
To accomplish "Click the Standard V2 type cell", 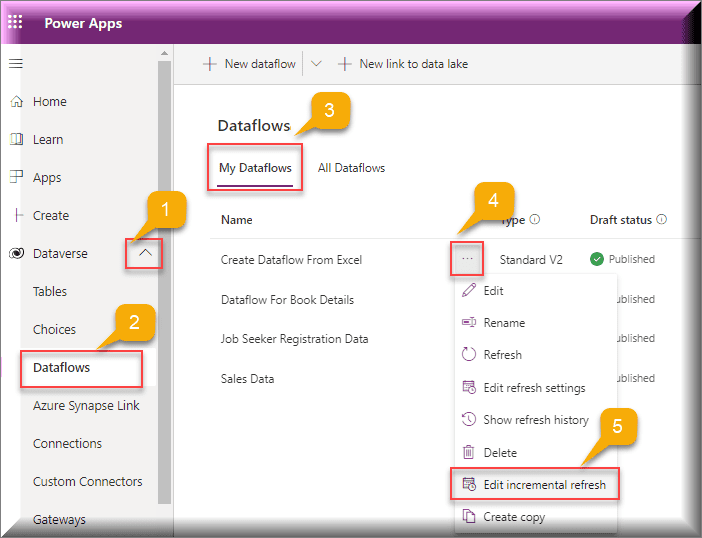I will click(531, 260).
